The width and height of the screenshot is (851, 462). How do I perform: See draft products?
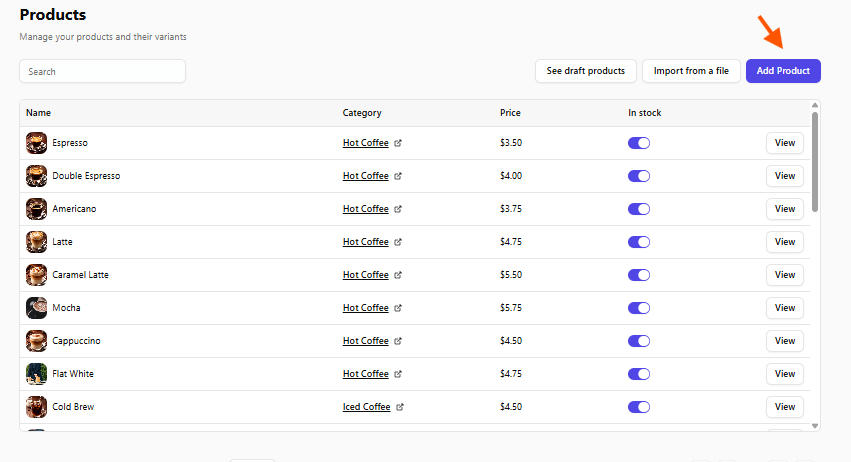coord(585,71)
